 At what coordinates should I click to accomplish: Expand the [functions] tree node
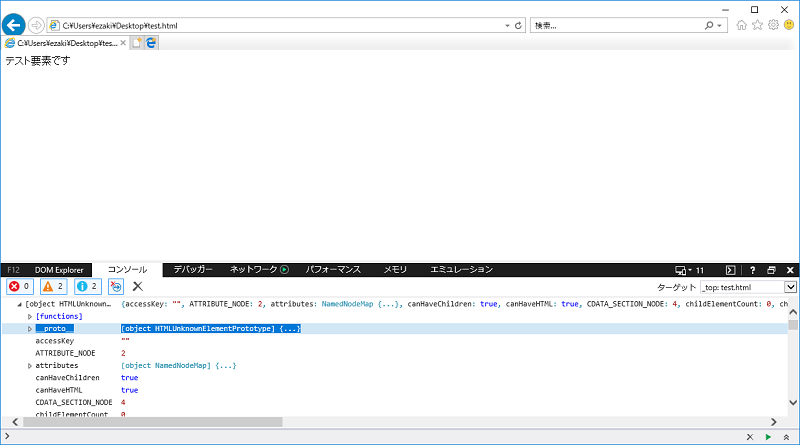[30, 316]
